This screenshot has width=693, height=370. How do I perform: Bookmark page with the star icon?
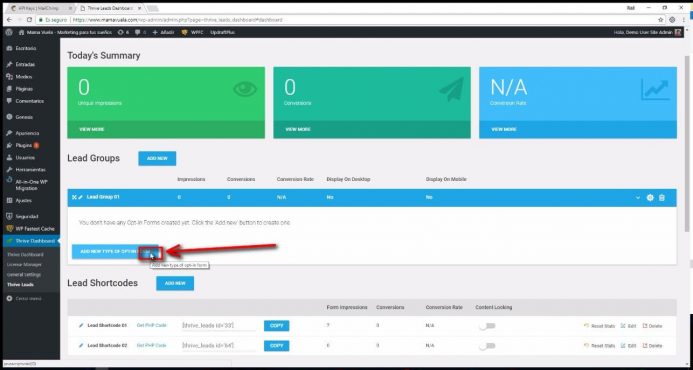(x=661, y=20)
